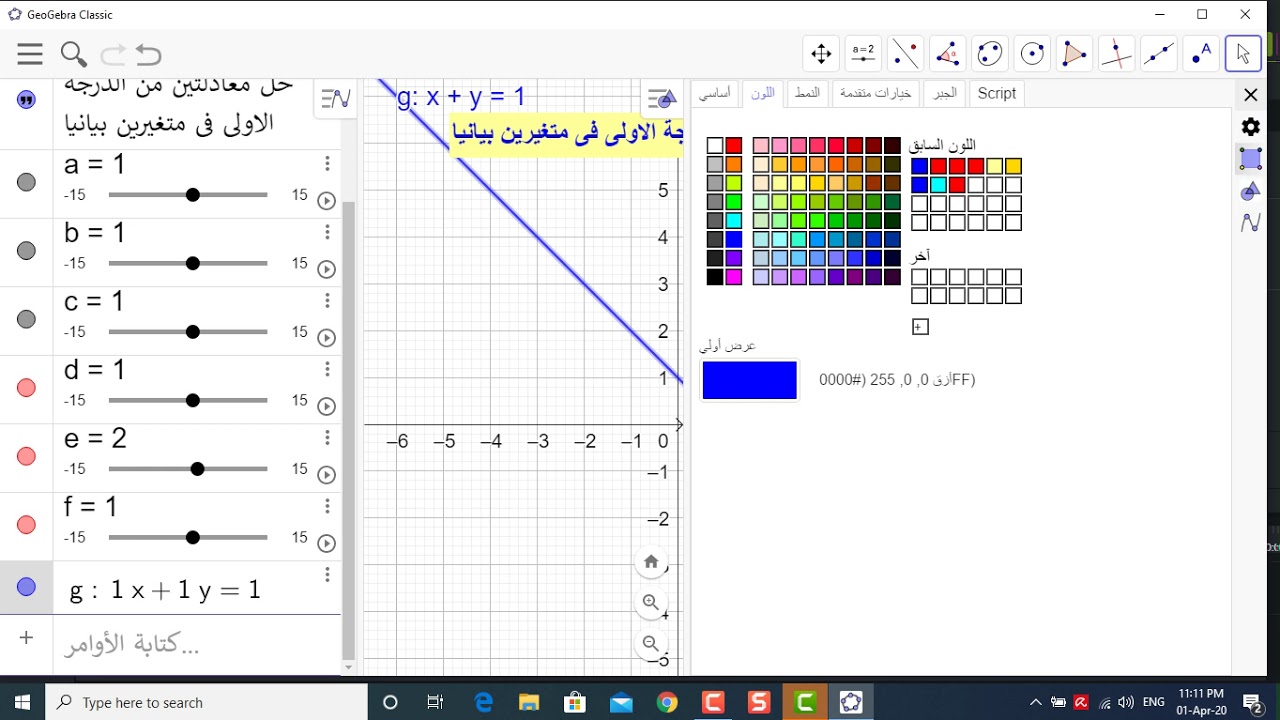Open more options for f = 1
This screenshot has width=1280, height=720.
[x=327, y=506]
